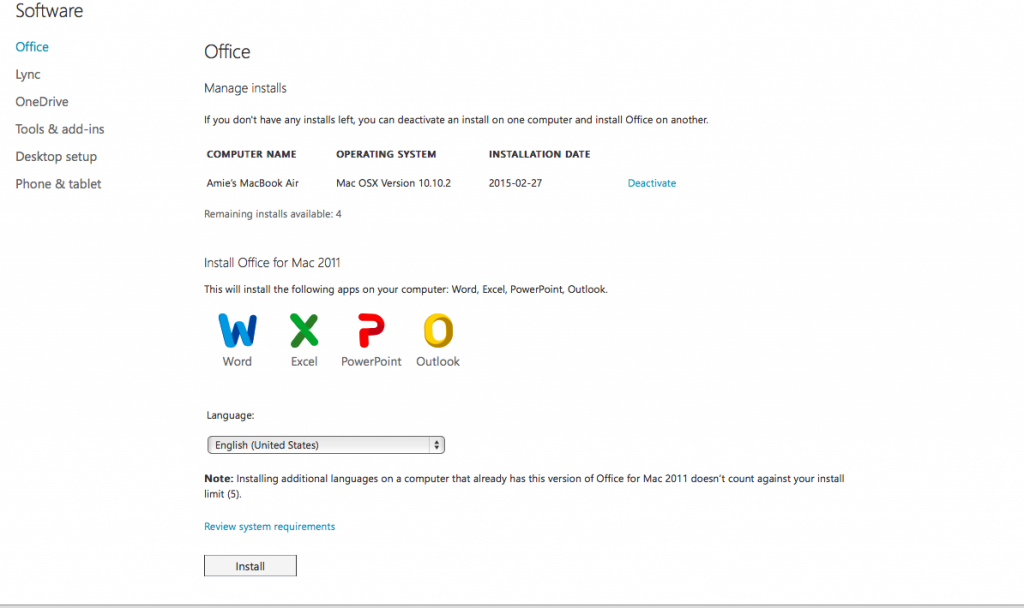1024x608 pixels.
Task: Deactivate the Amie's MacBook Air install
Action: 652,184
